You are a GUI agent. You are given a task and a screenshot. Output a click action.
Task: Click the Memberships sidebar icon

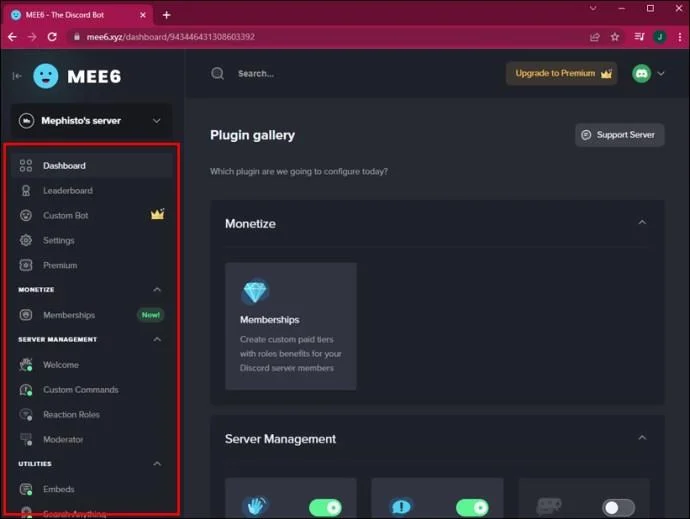pyautogui.click(x=26, y=315)
